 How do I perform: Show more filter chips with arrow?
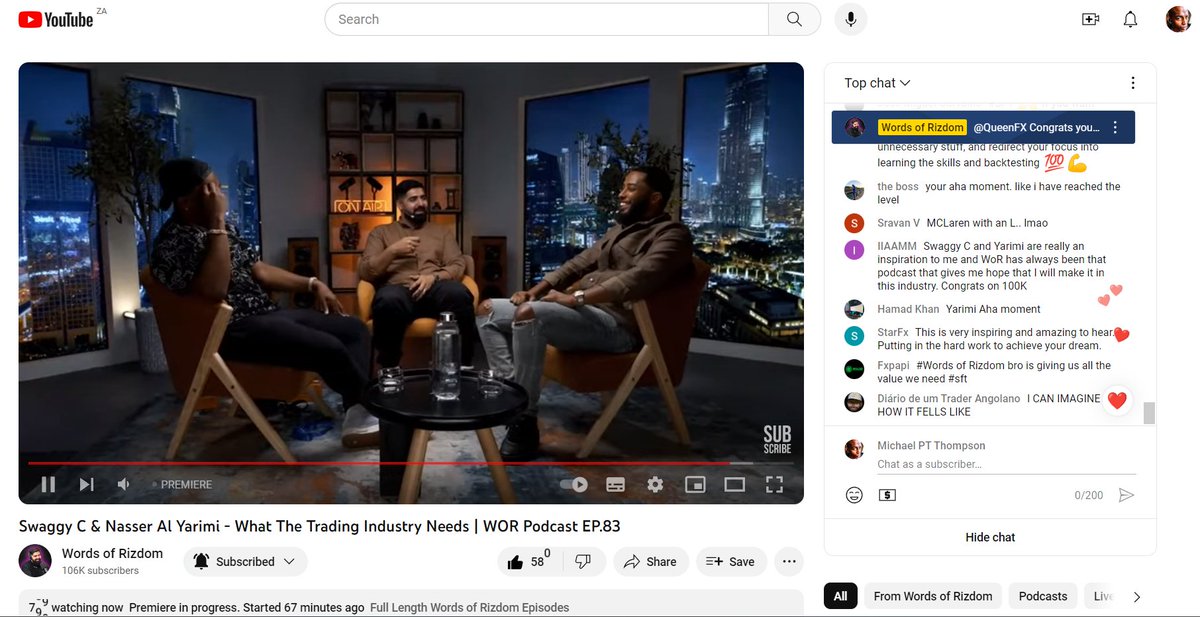point(1136,597)
